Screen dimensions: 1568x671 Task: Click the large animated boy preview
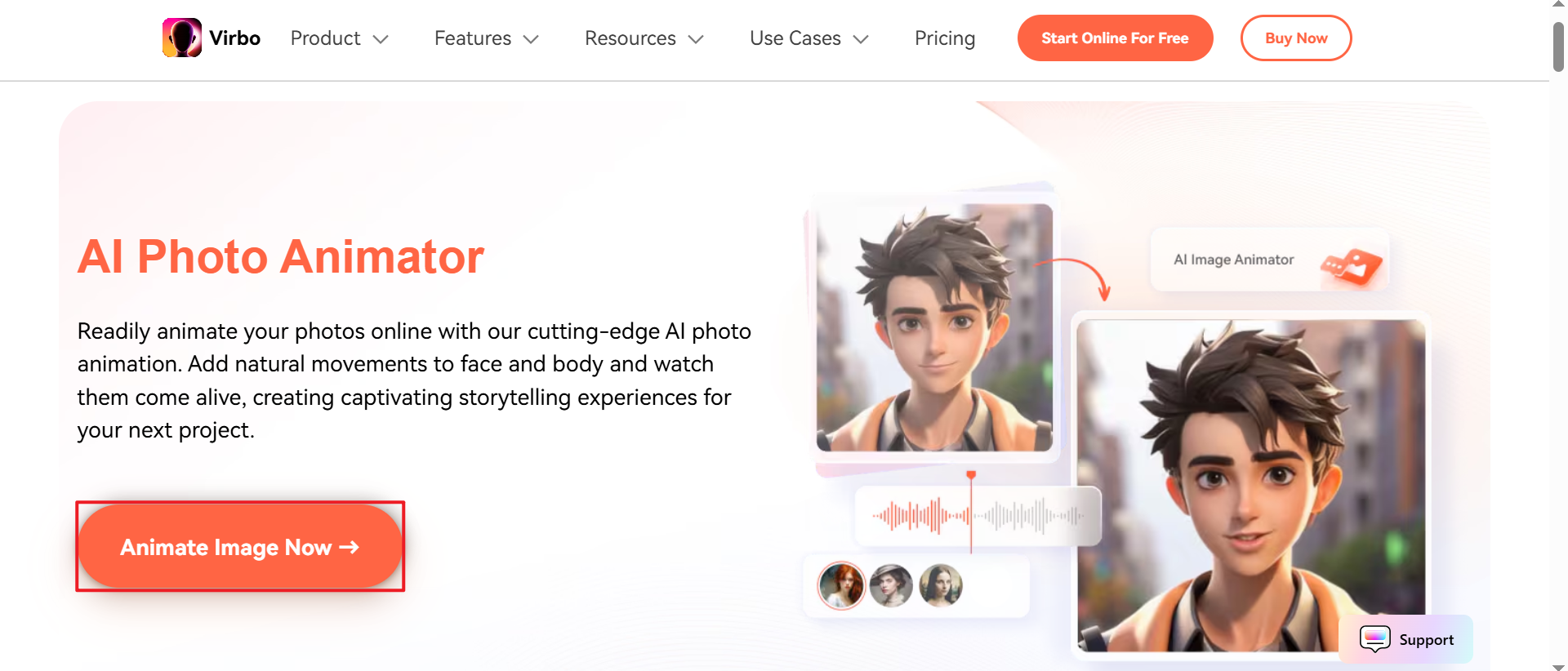(1250, 486)
